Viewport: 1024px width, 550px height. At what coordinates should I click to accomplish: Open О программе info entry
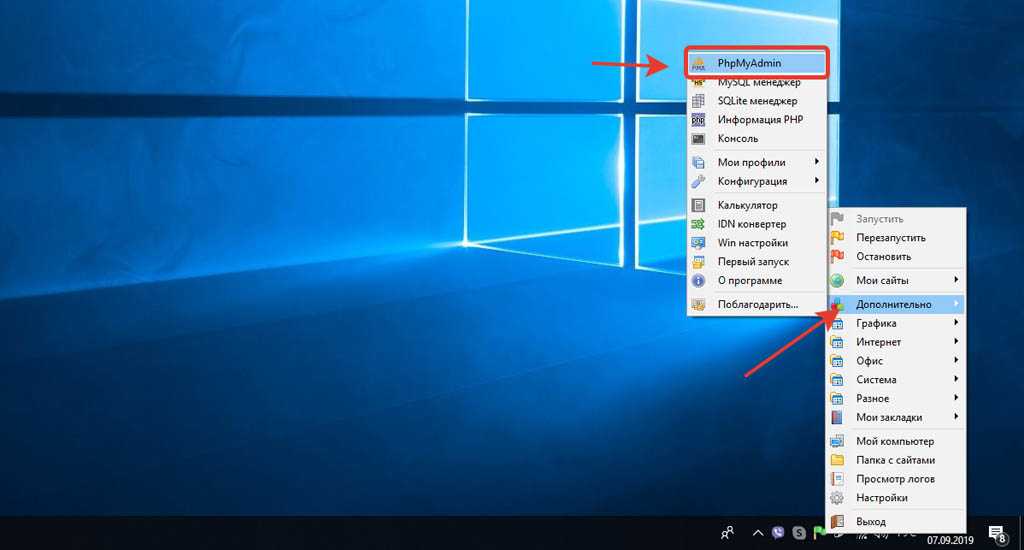click(x=749, y=281)
